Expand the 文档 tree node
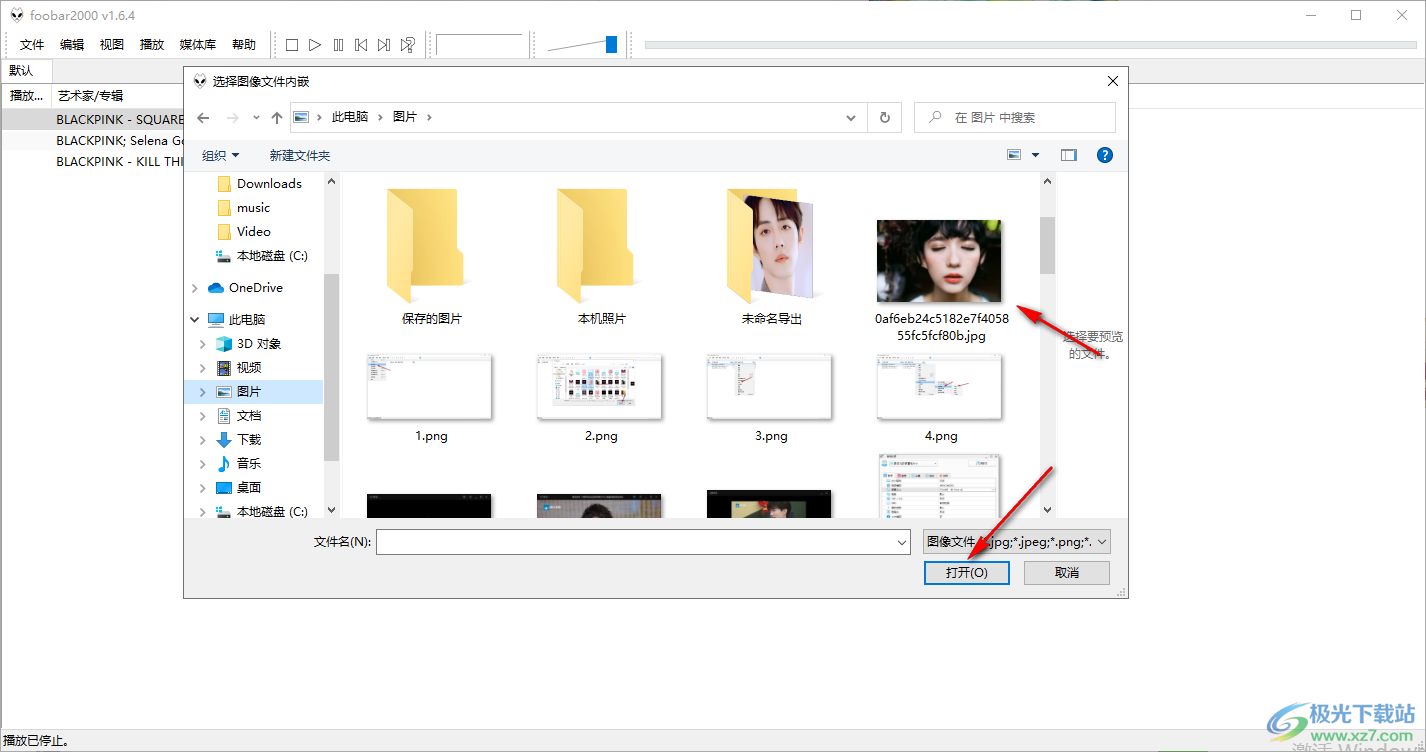Viewport: 1426px width, 752px height. coord(203,416)
